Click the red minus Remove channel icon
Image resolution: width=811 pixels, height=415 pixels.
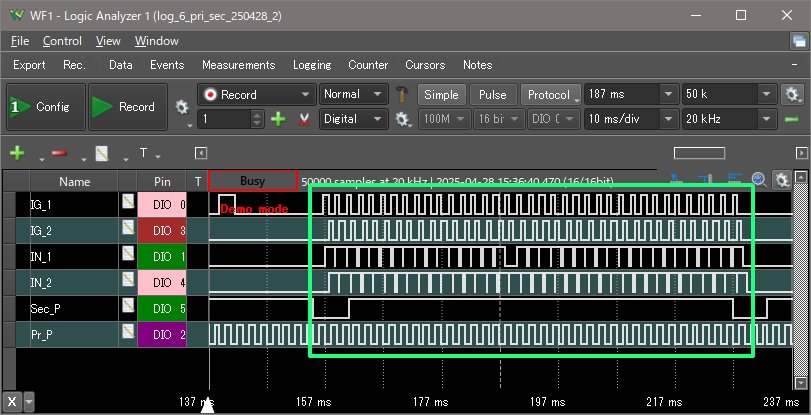click(59, 153)
